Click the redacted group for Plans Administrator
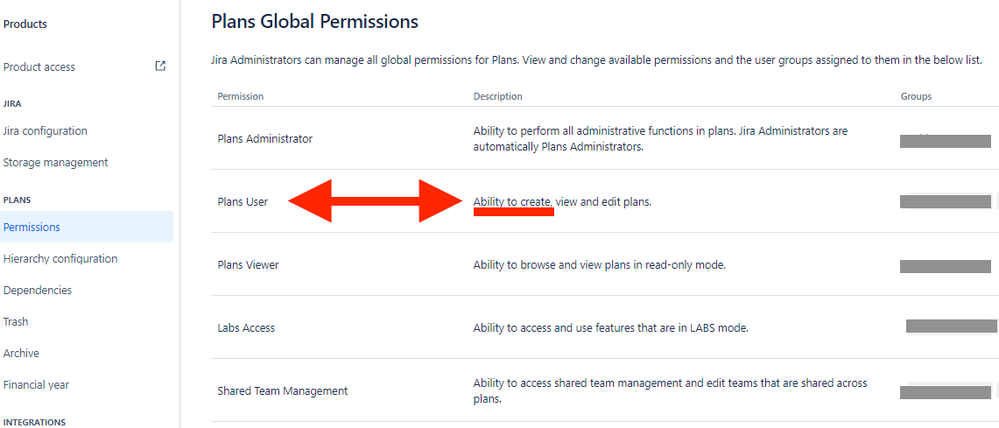Viewport: 999px width, 428px height. click(945, 141)
